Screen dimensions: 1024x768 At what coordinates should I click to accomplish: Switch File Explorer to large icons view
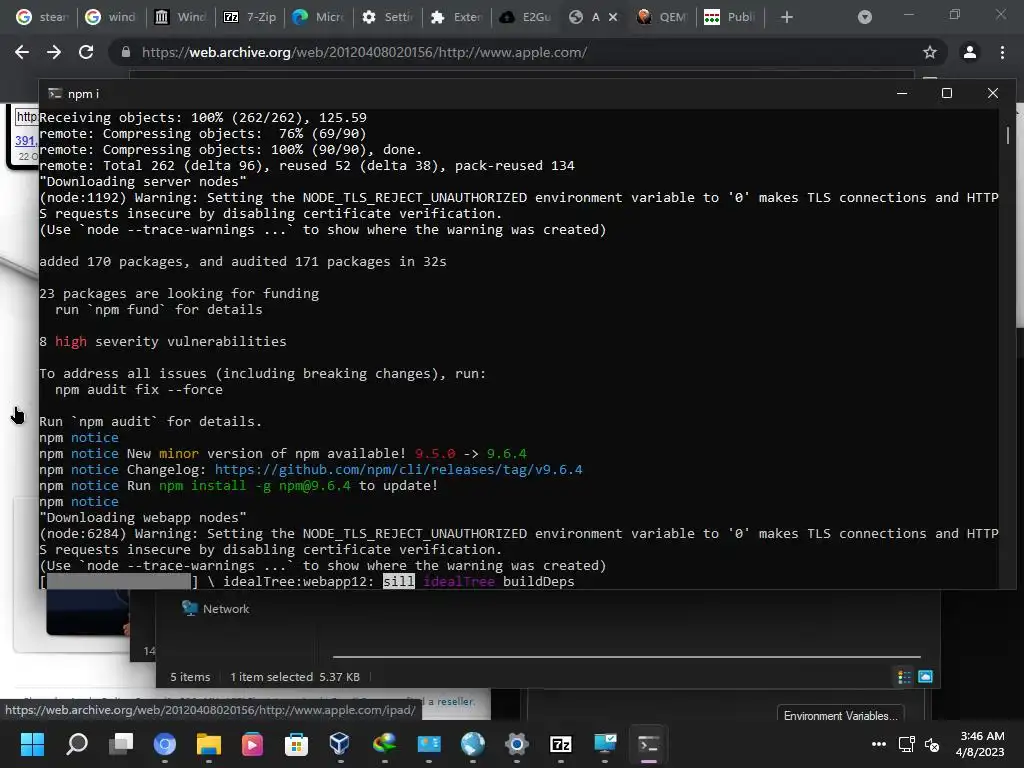point(925,677)
